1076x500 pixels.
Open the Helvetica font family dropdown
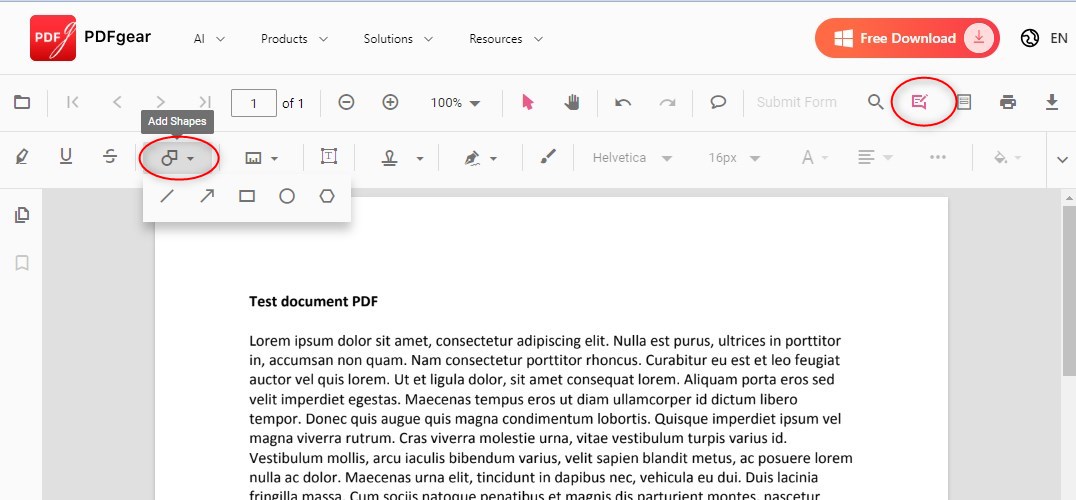point(632,158)
